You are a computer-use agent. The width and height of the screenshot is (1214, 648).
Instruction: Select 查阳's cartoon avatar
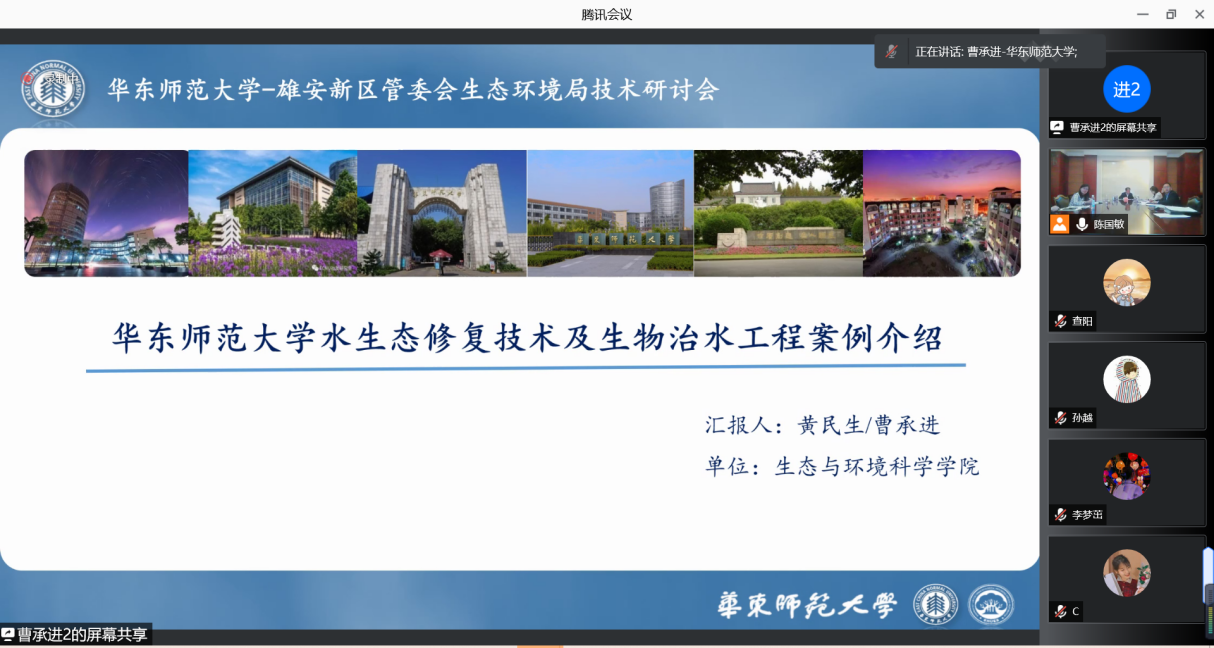point(1127,282)
